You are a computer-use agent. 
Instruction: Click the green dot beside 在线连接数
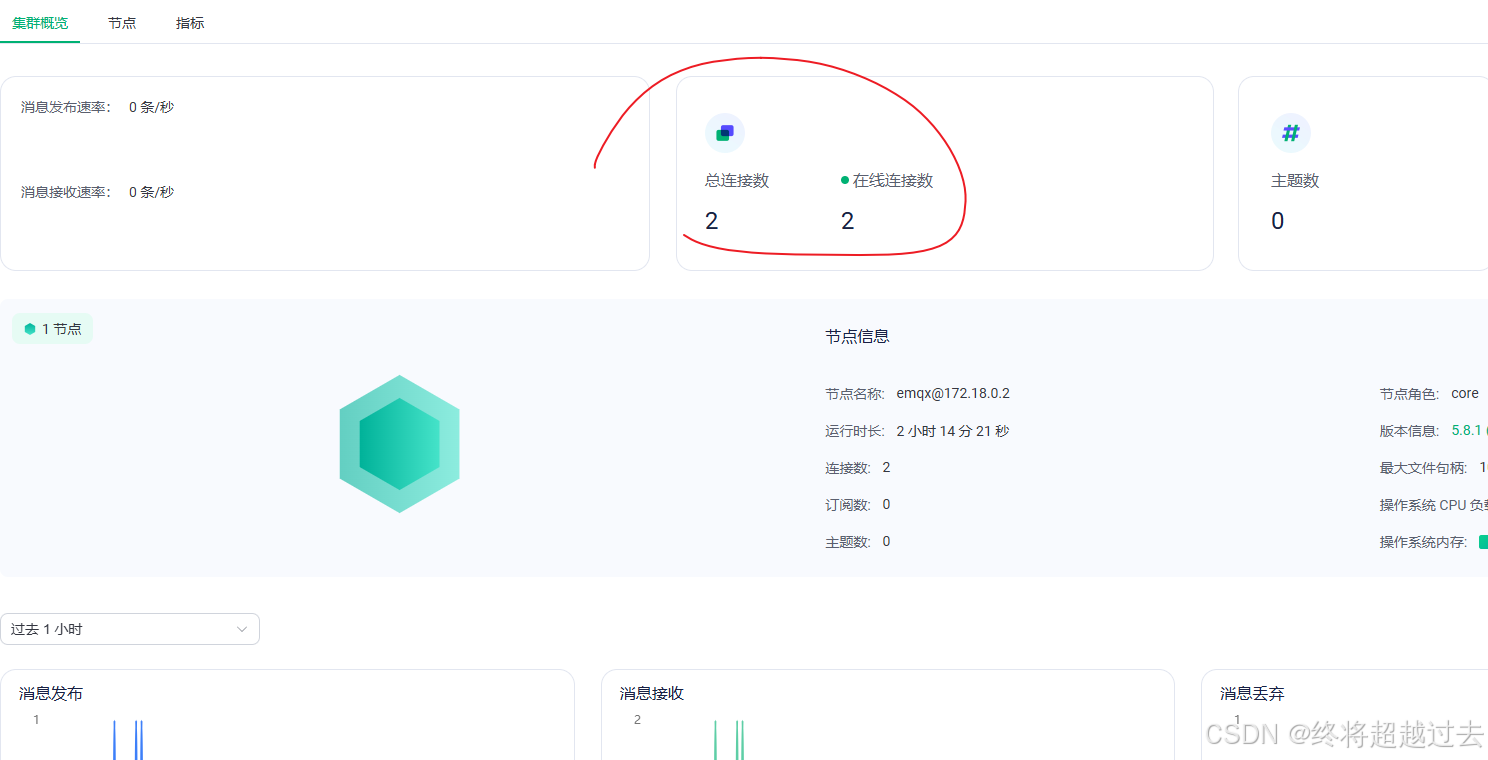tap(845, 181)
